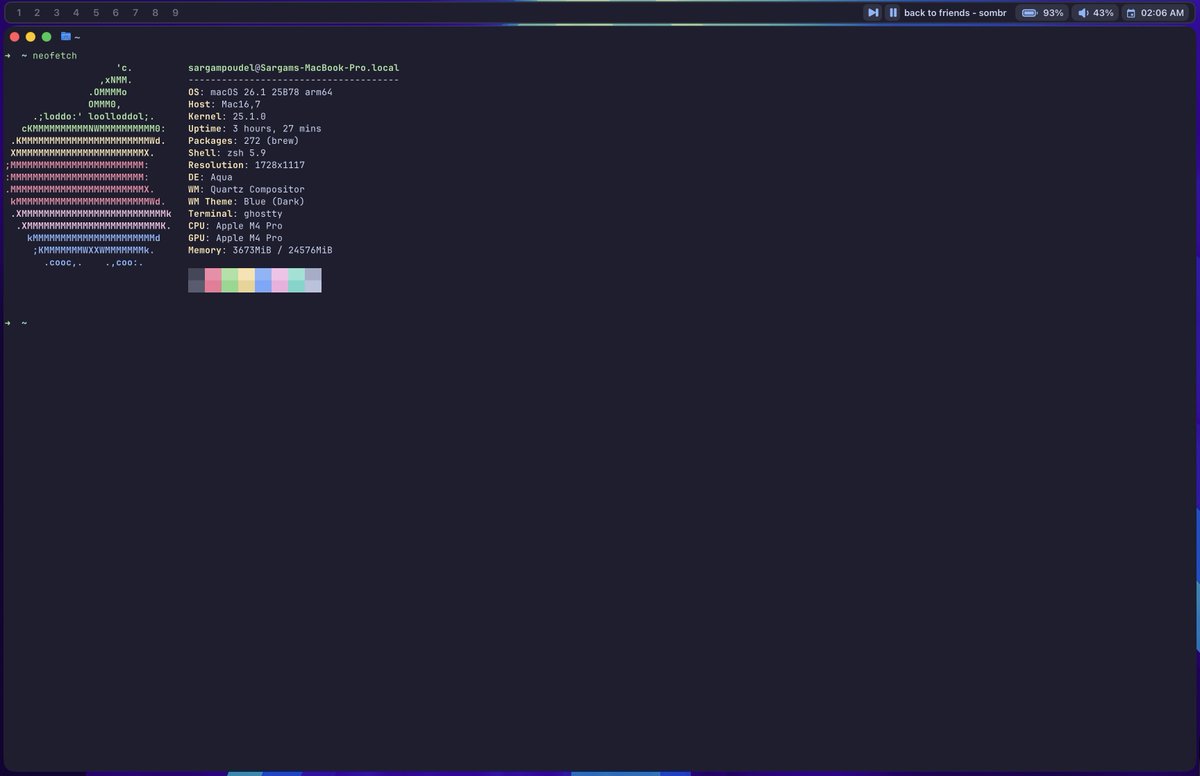The image size is (1200, 776).
Task: Click the 'OS: macOS 26.1 25B78 arm64' line
Action: (x=260, y=92)
